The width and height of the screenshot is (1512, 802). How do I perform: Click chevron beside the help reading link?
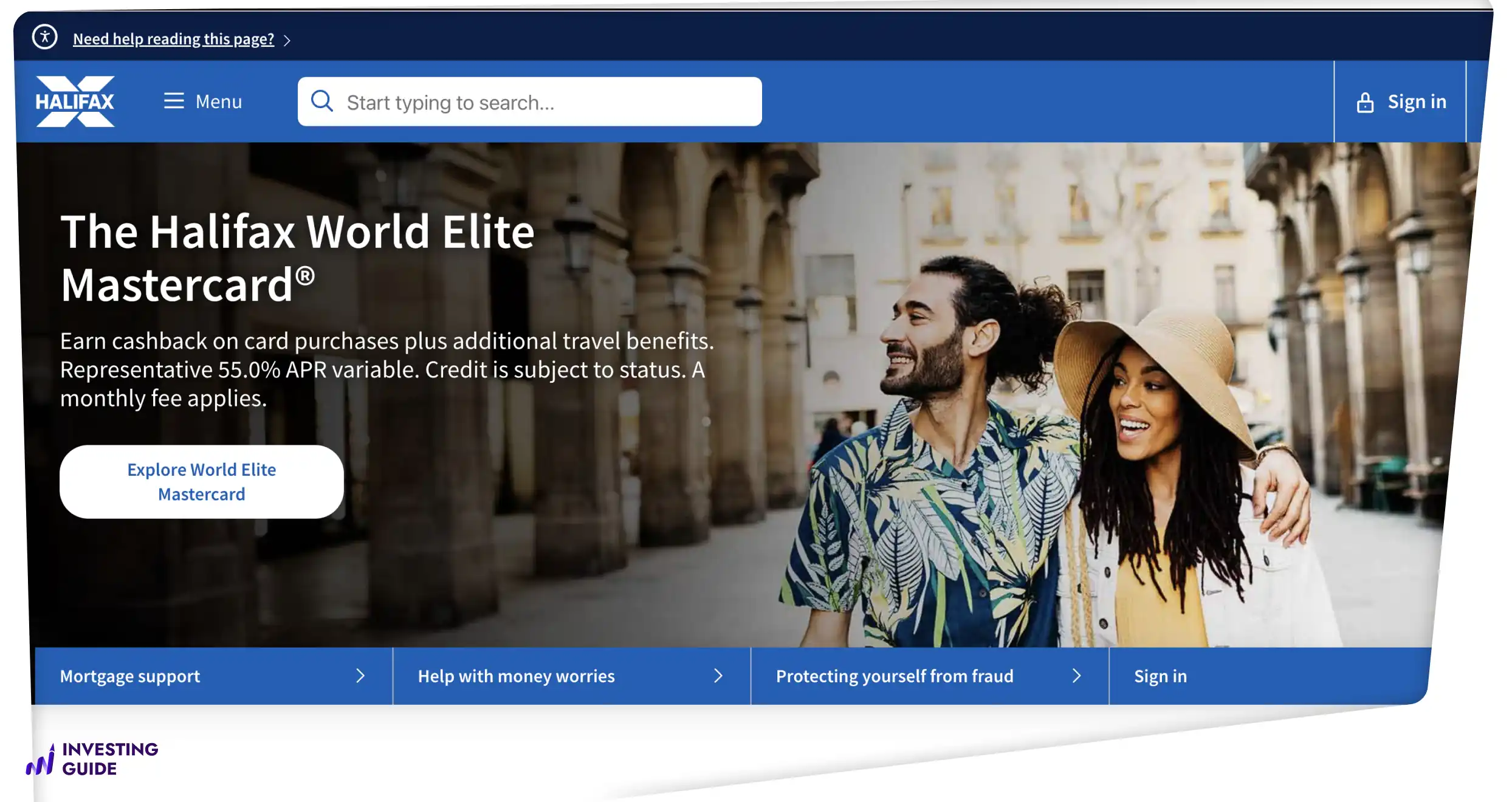click(x=287, y=41)
